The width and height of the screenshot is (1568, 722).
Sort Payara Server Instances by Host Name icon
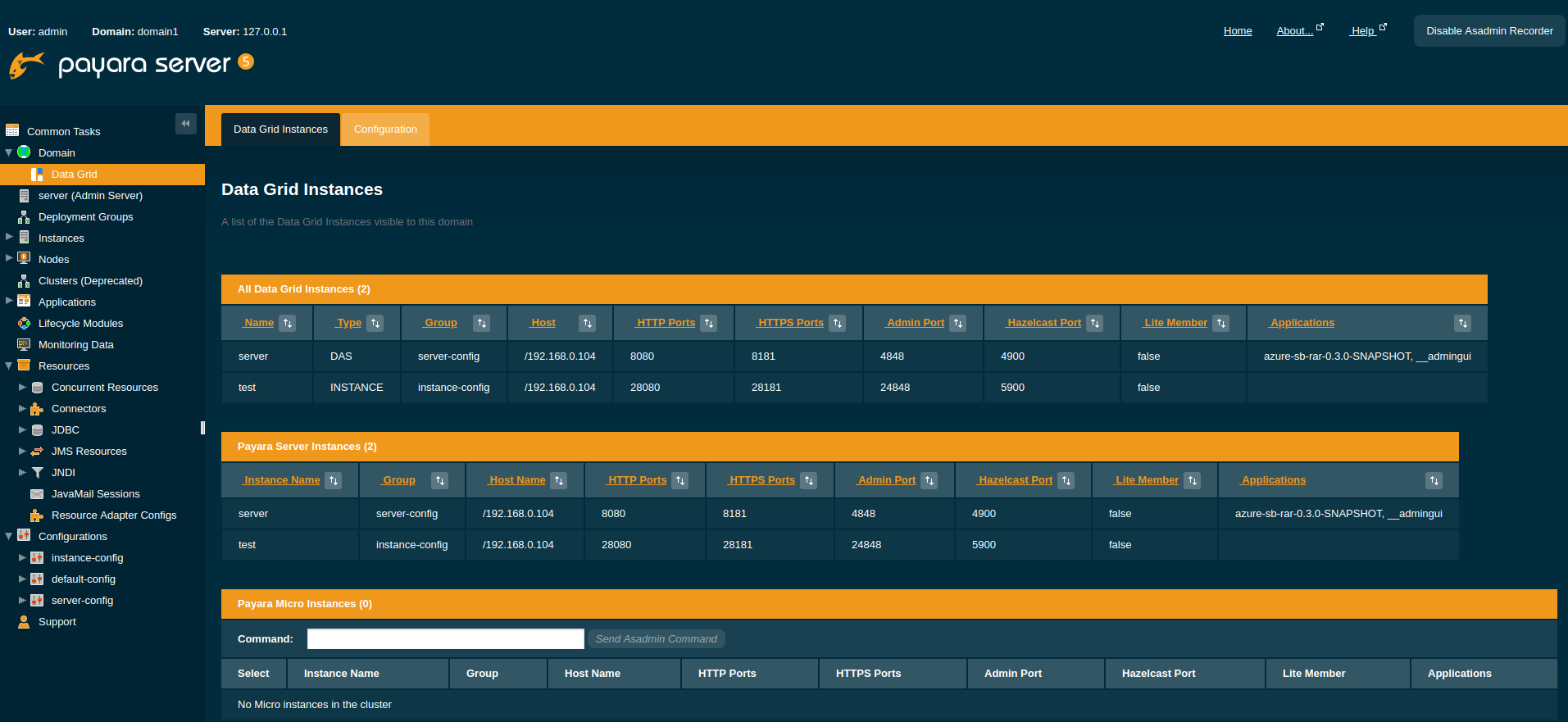pos(559,480)
